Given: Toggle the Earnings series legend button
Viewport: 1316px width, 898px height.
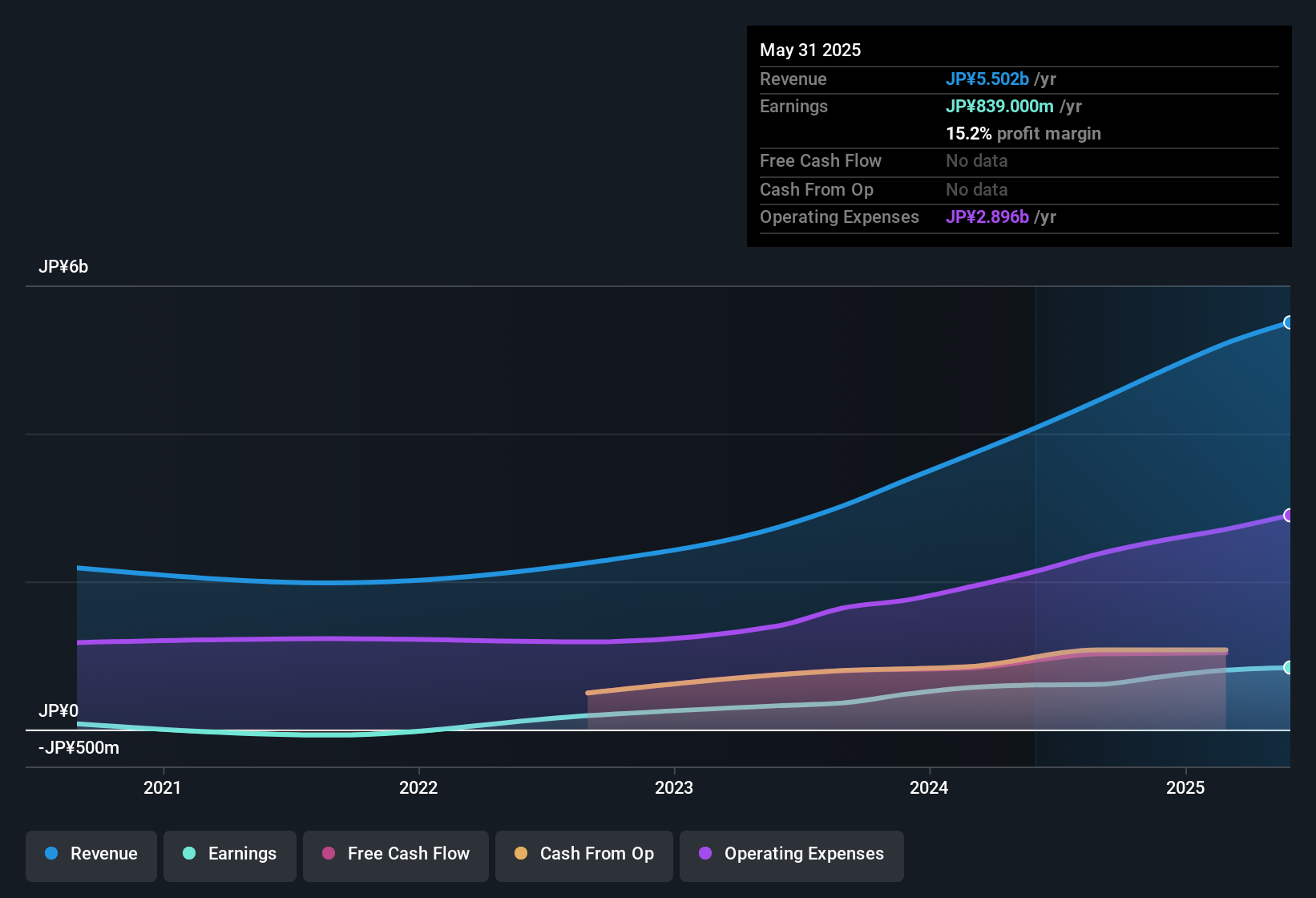Looking at the screenshot, I should coord(230,856).
